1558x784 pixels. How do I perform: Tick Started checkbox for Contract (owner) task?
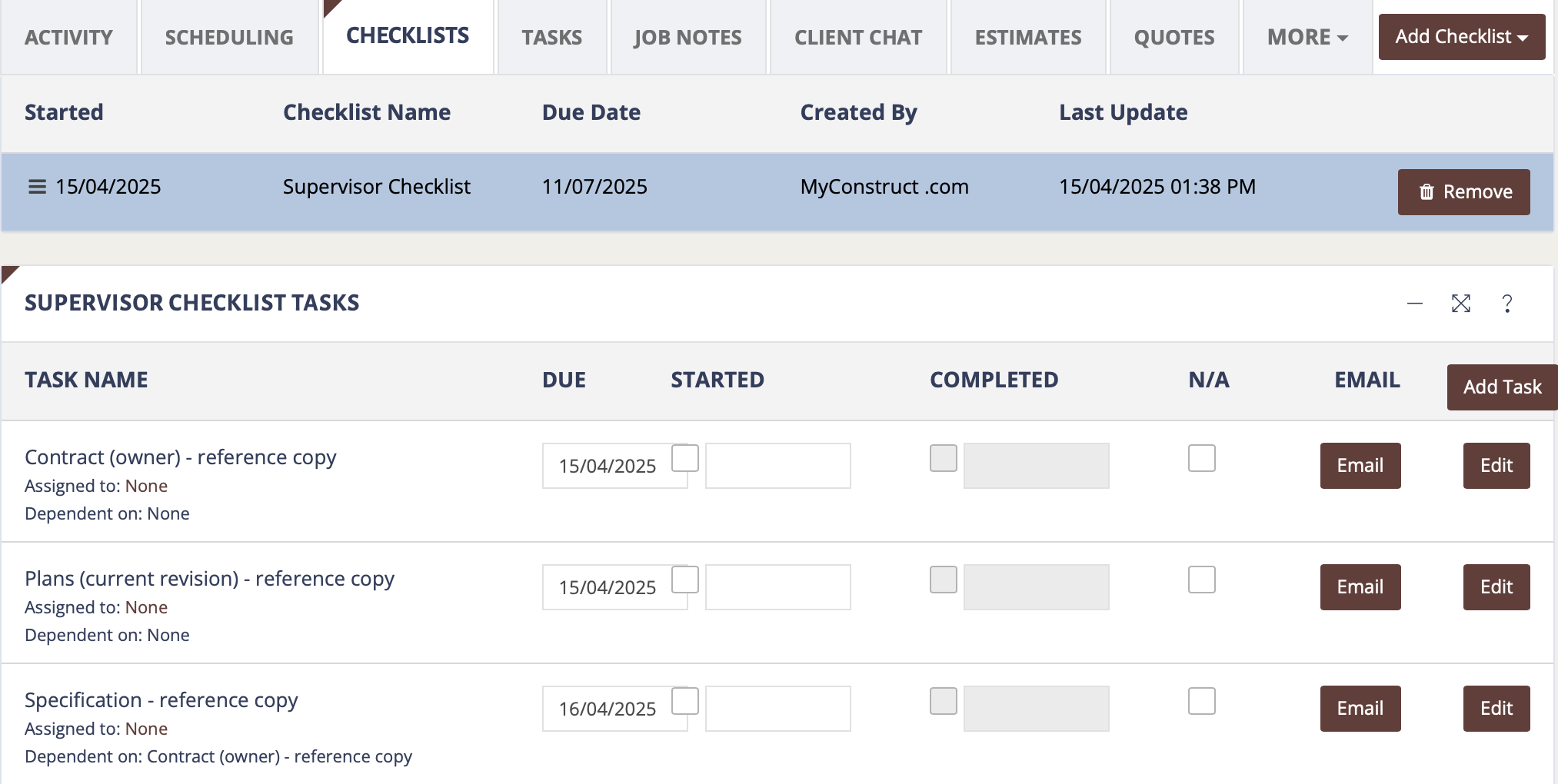click(684, 458)
